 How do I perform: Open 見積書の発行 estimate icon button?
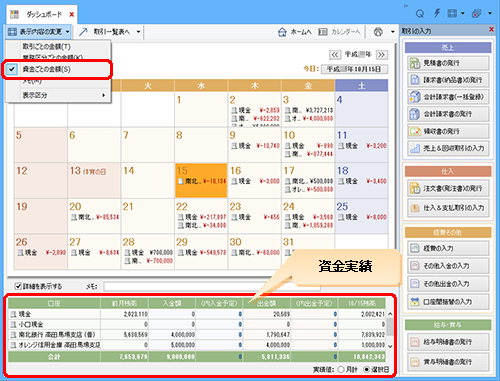[415, 63]
